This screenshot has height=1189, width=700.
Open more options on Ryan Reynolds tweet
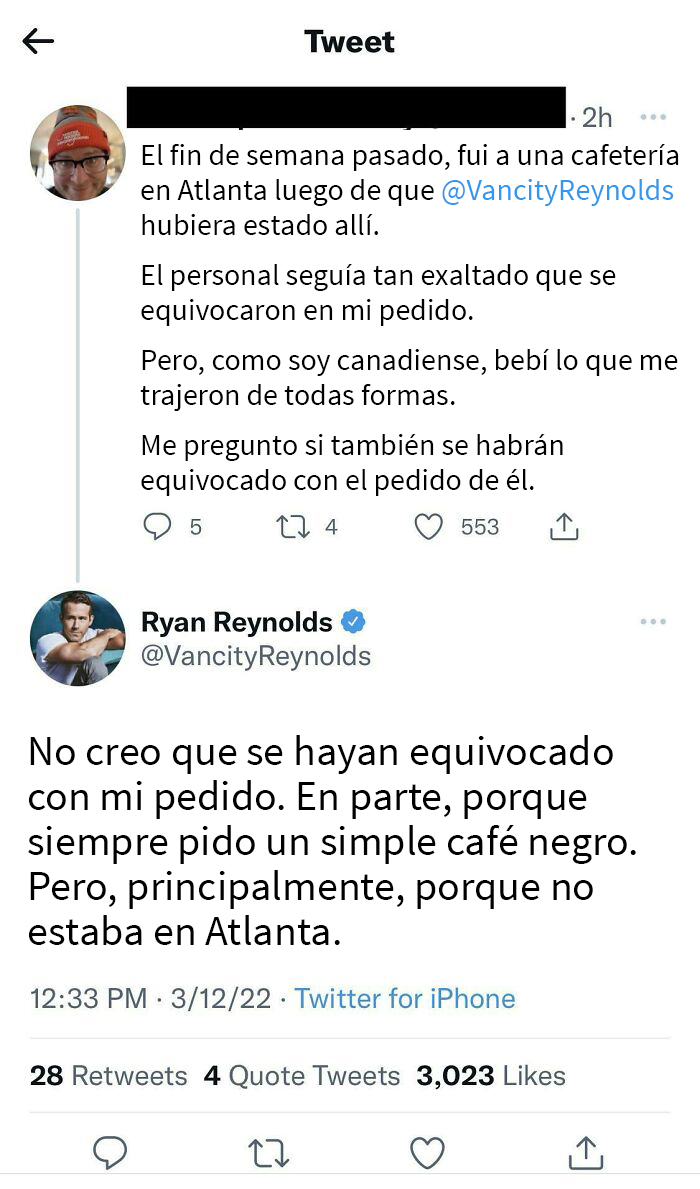coord(653,622)
